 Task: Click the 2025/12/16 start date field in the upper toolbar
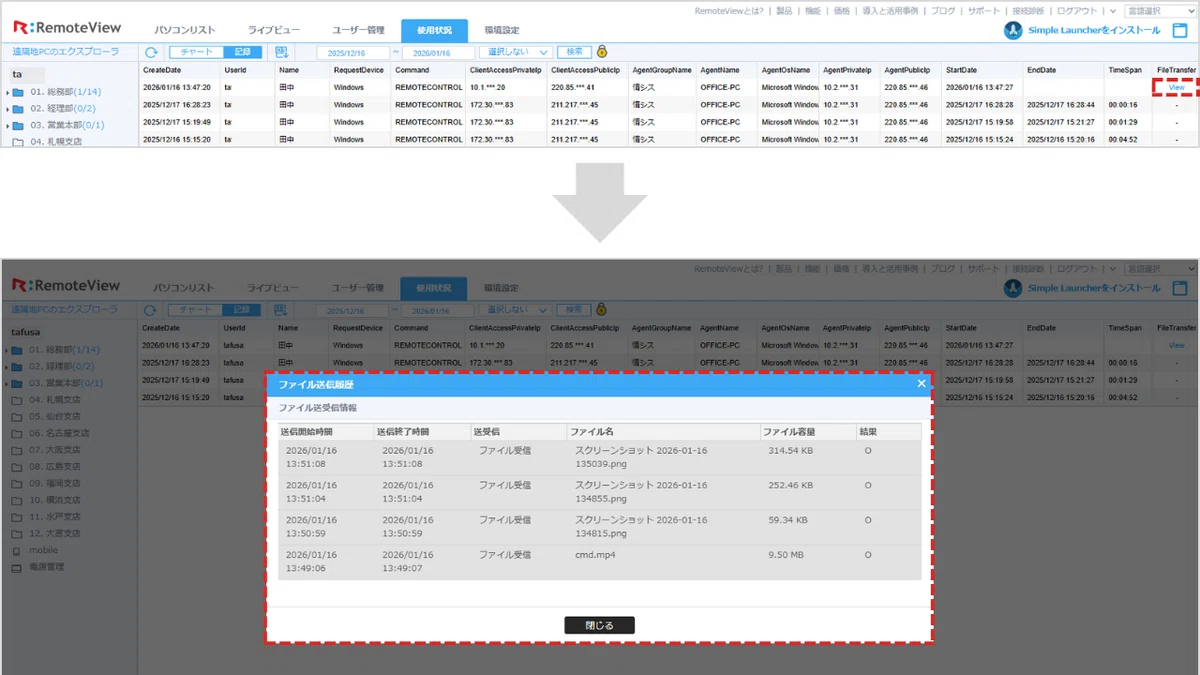354,53
